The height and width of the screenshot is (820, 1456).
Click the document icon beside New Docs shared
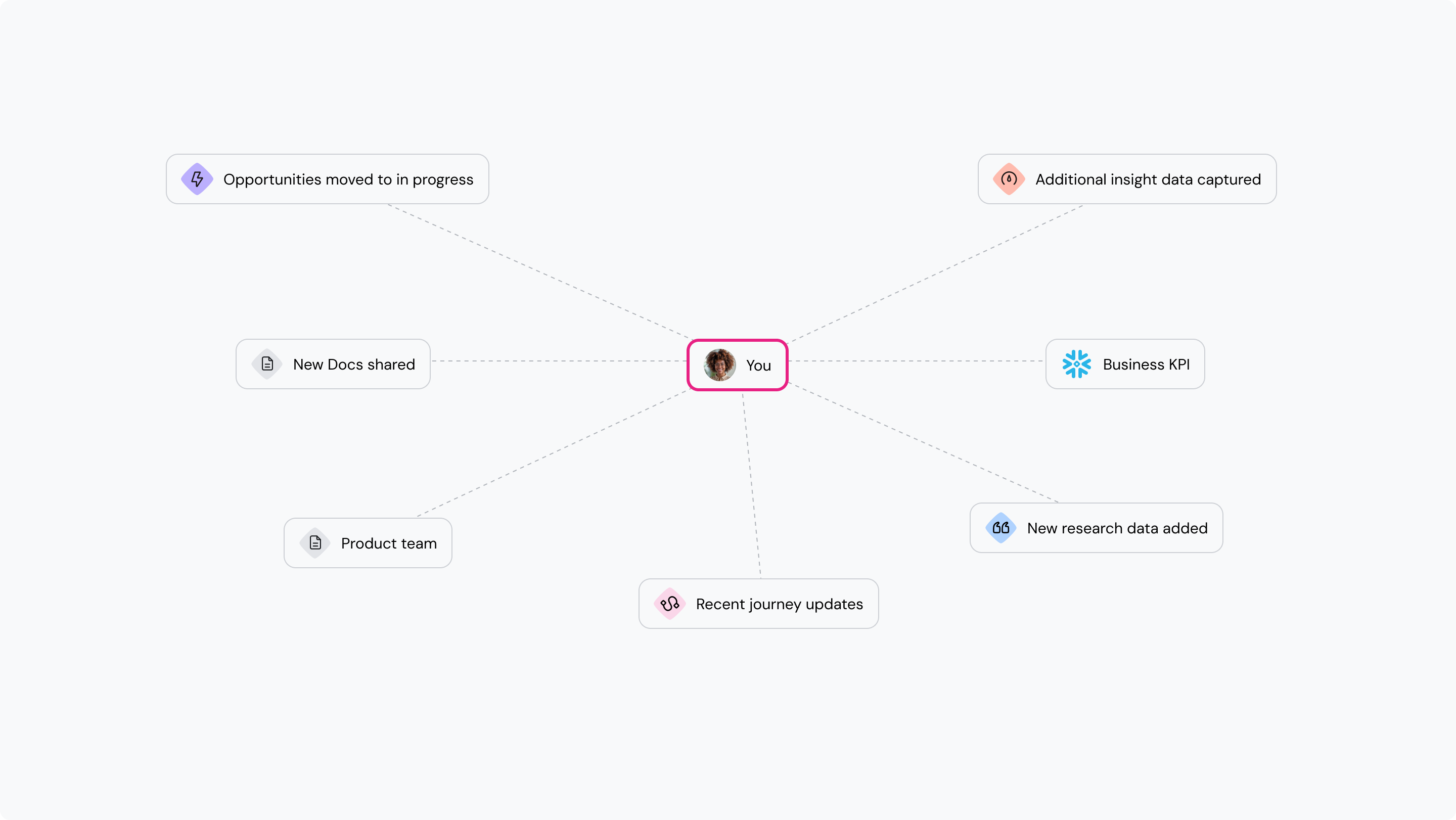coord(267,364)
